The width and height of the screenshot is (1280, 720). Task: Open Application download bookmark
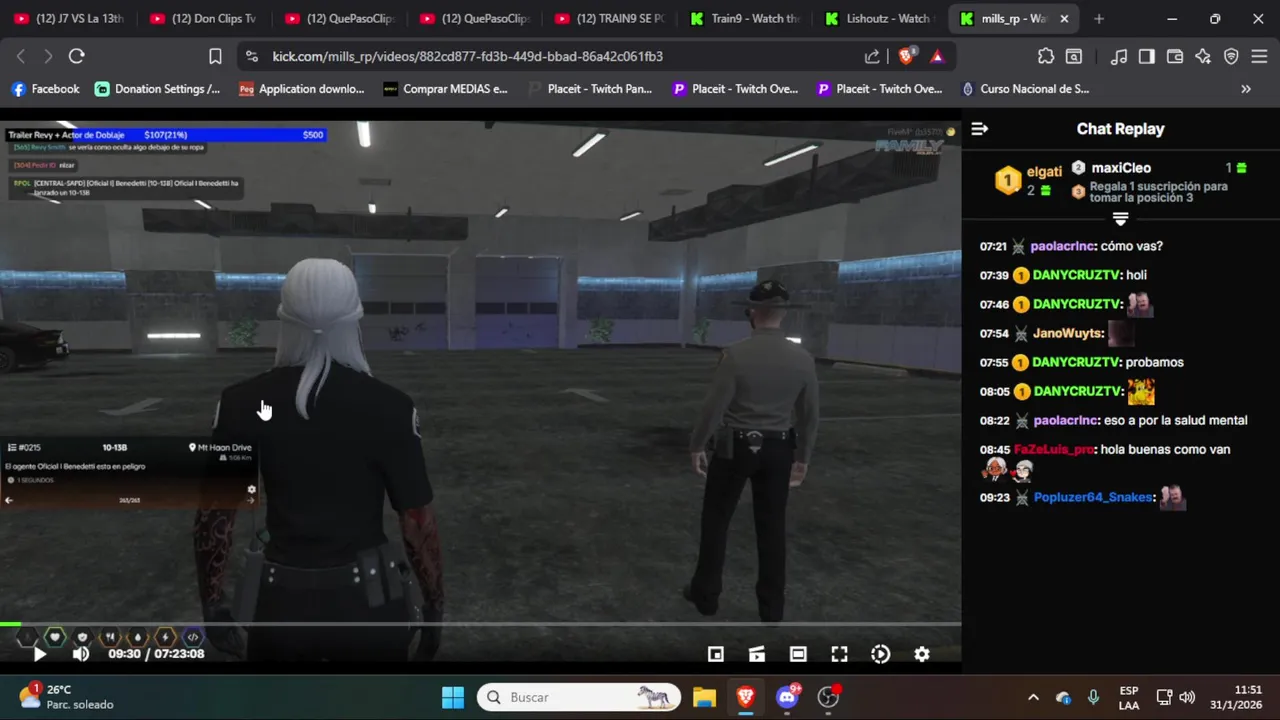pyautogui.click(x=302, y=89)
